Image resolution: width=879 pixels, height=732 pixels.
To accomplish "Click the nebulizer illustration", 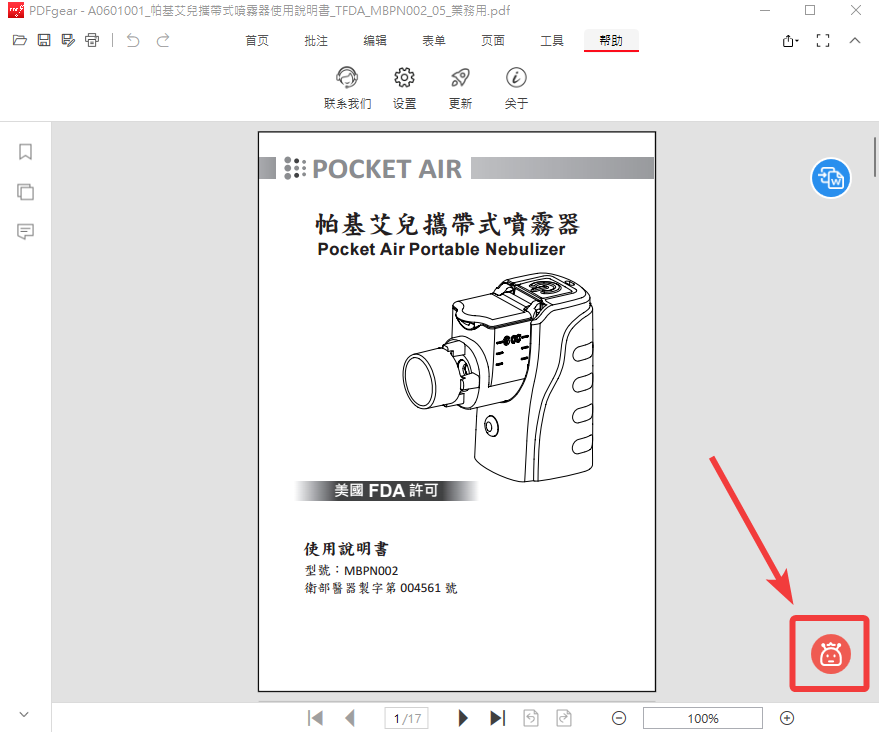I will tap(498, 377).
